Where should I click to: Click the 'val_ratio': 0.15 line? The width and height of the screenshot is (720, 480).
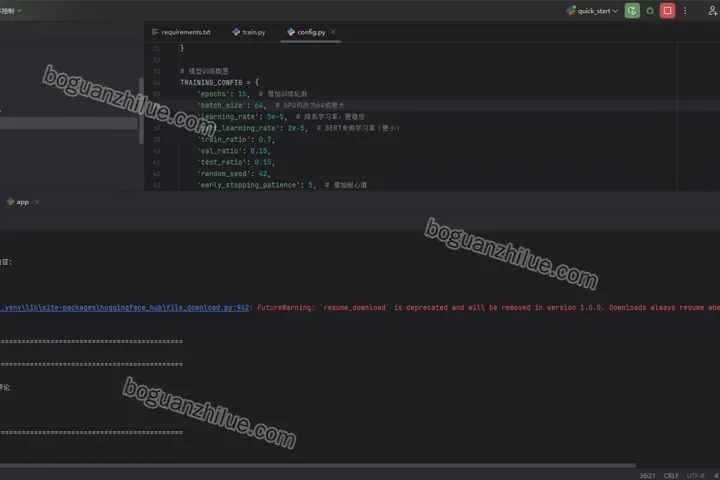click(x=234, y=151)
